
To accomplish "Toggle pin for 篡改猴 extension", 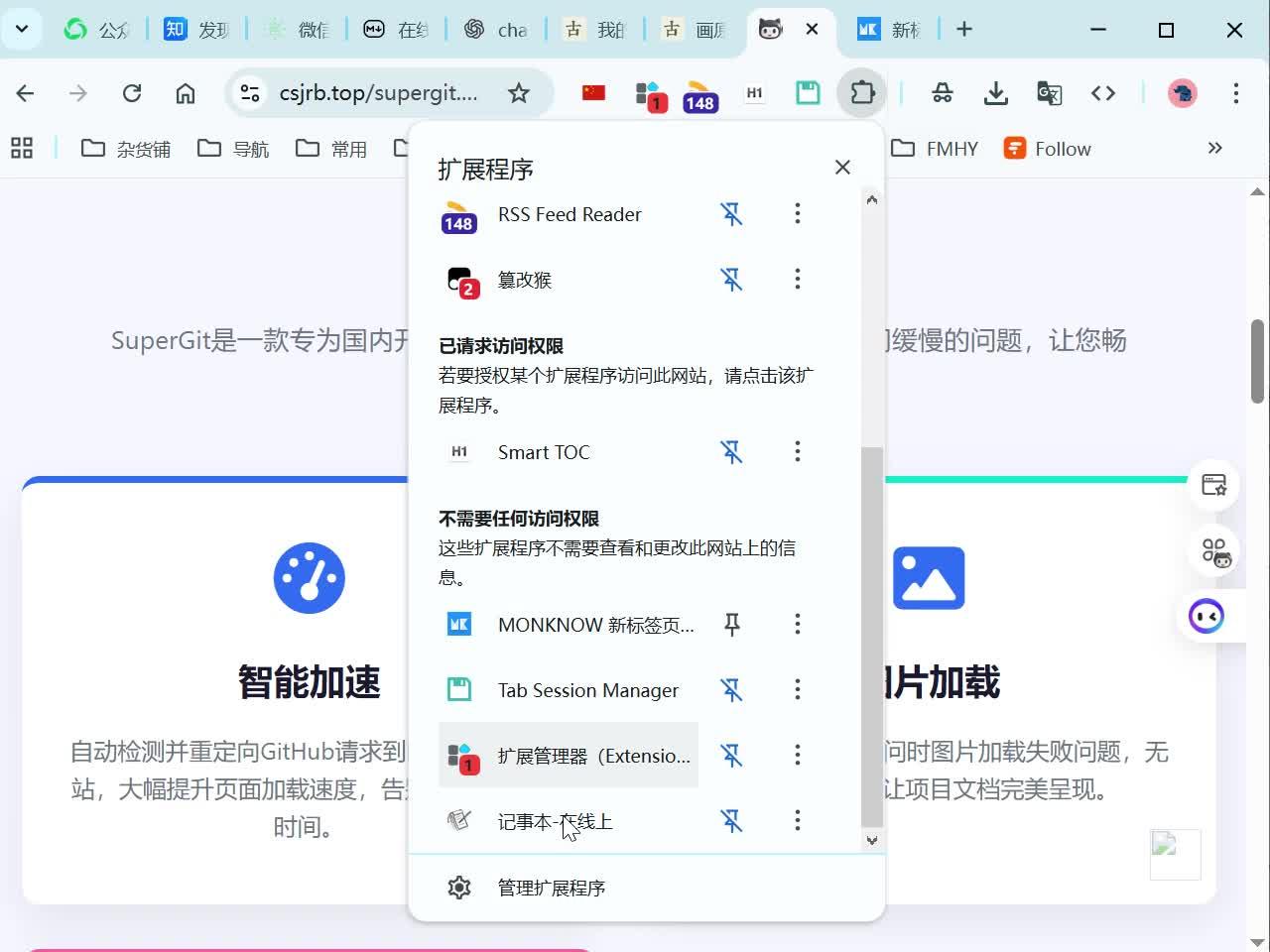I will (732, 280).
